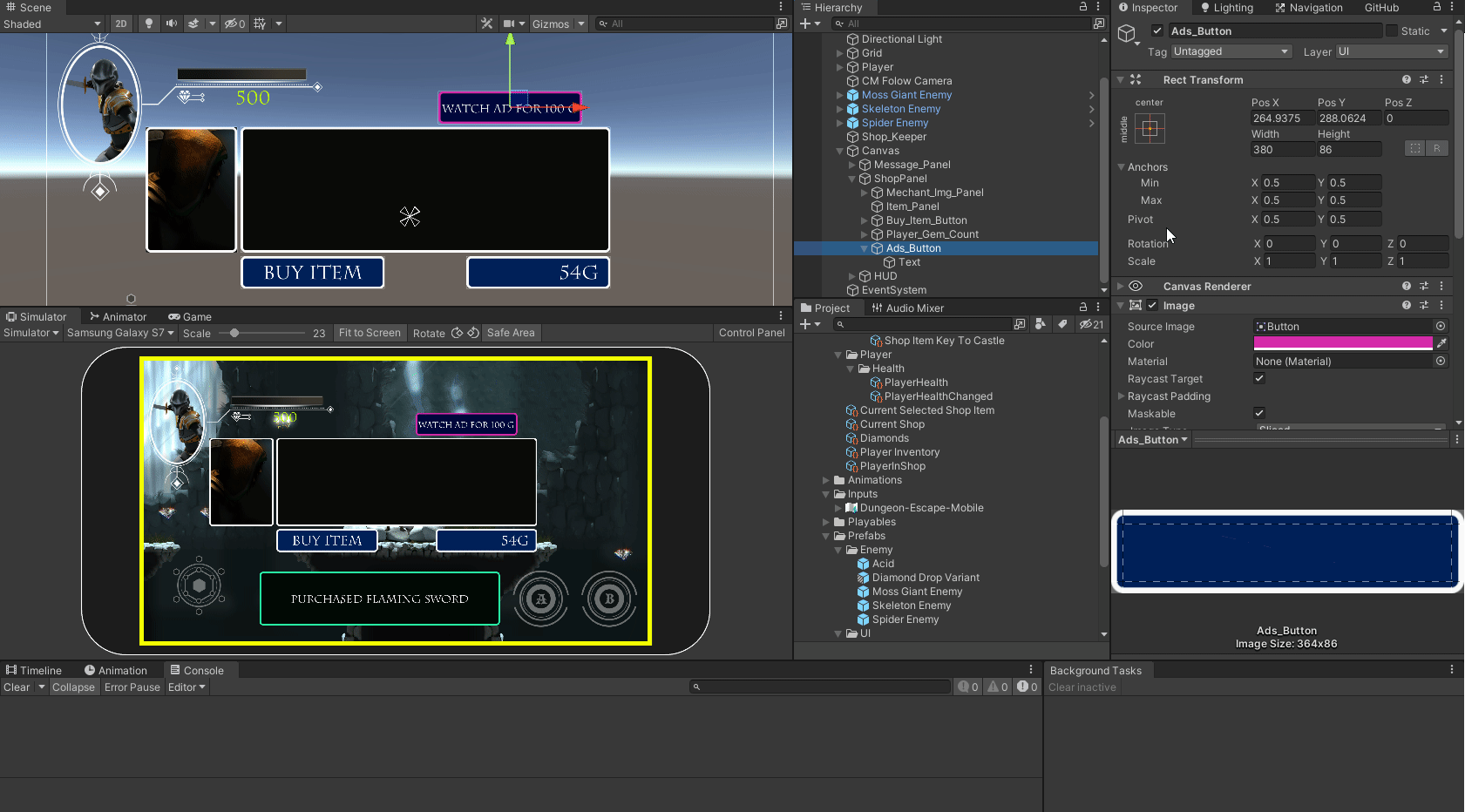Viewport: 1465px width, 812px height.
Task: Open the Skeleton Enemy prefab arrow
Action: click(1091, 109)
